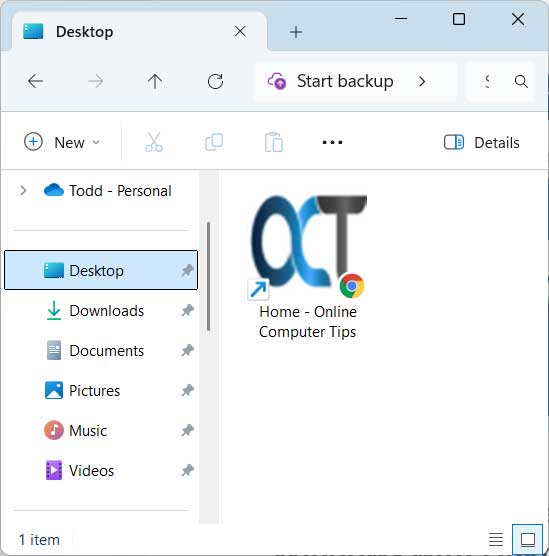Click Start backup in address bar
The image size is (549, 556).
pos(345,81)
